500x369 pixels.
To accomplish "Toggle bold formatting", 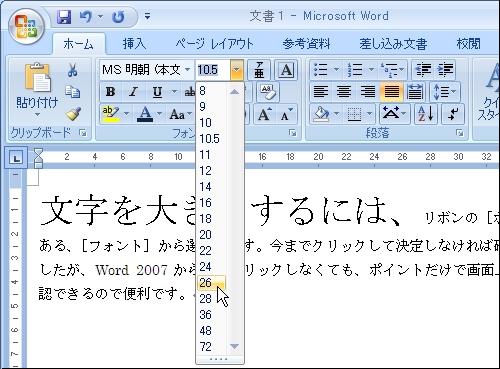I will coord(110,92).
